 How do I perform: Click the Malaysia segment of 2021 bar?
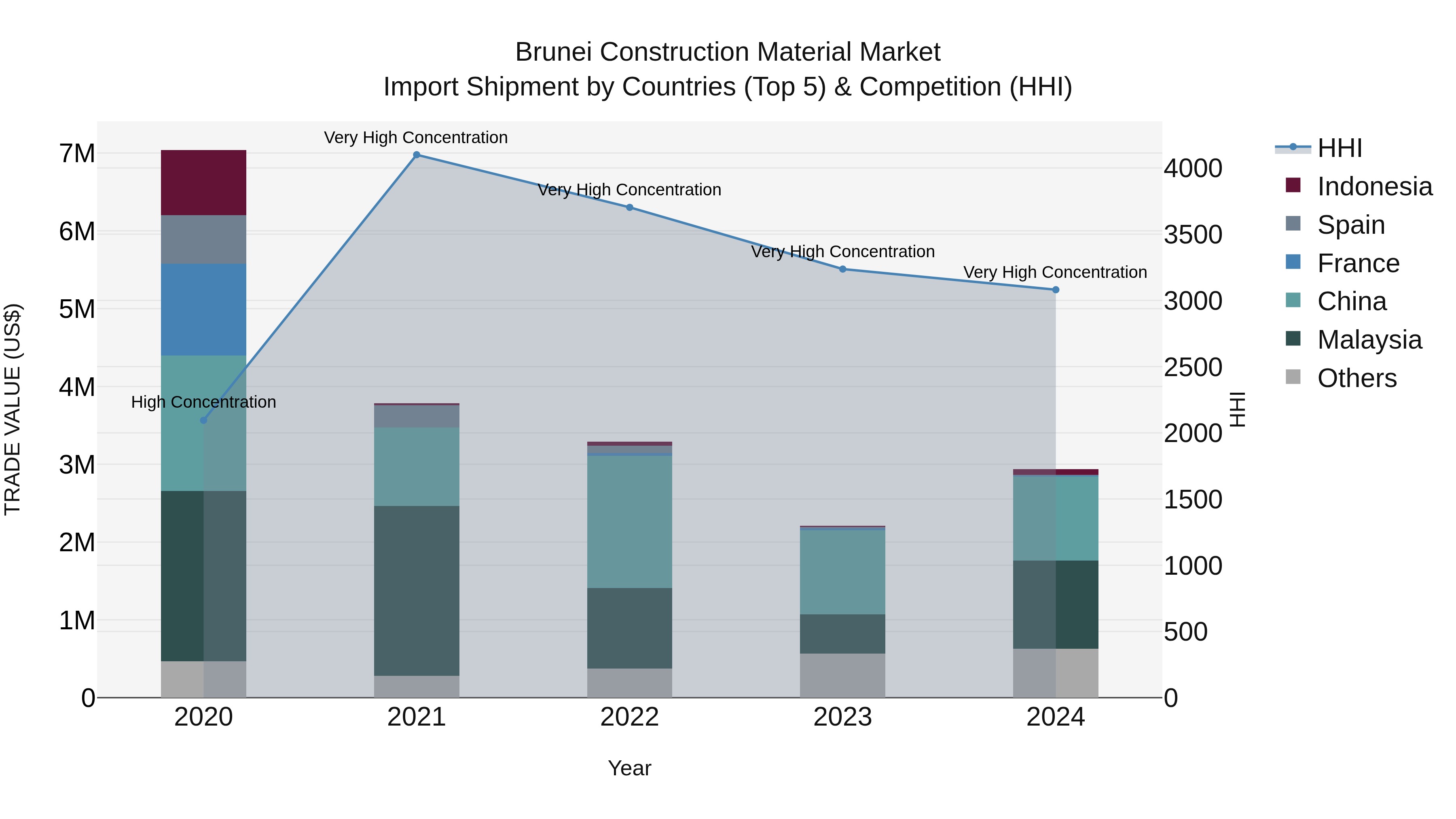coord(417,590)
